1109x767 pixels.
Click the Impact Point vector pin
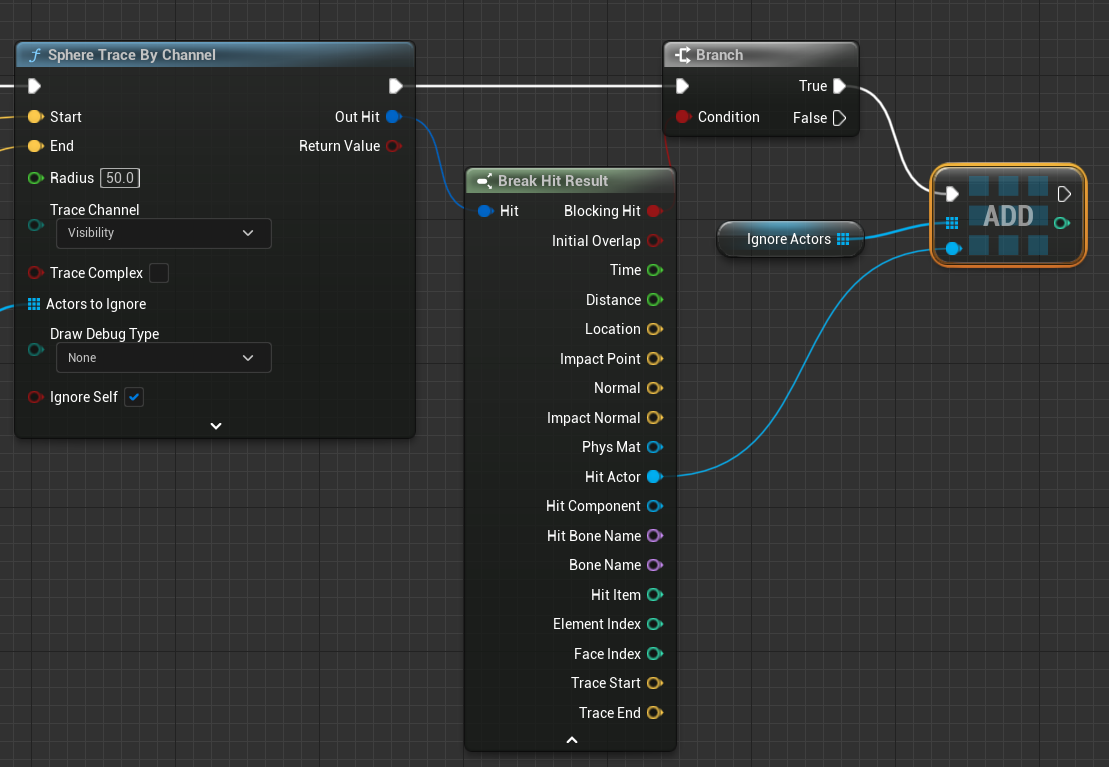pyautogui.click(x=654, y=359)
